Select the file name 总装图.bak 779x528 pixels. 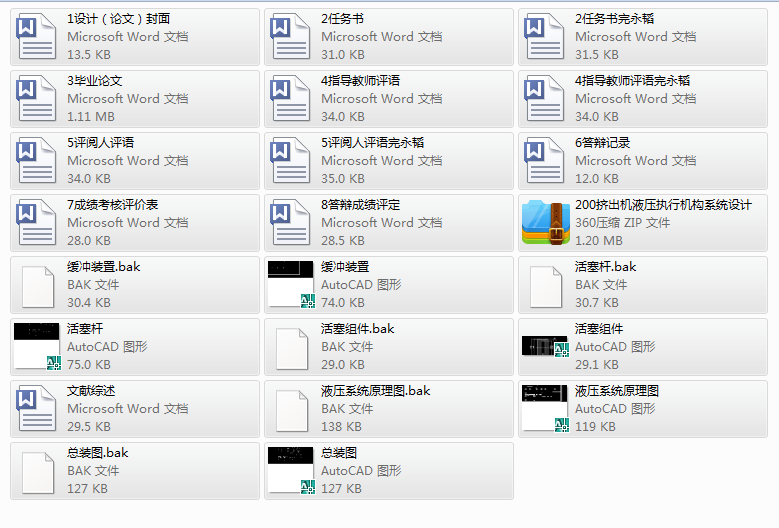98,453
